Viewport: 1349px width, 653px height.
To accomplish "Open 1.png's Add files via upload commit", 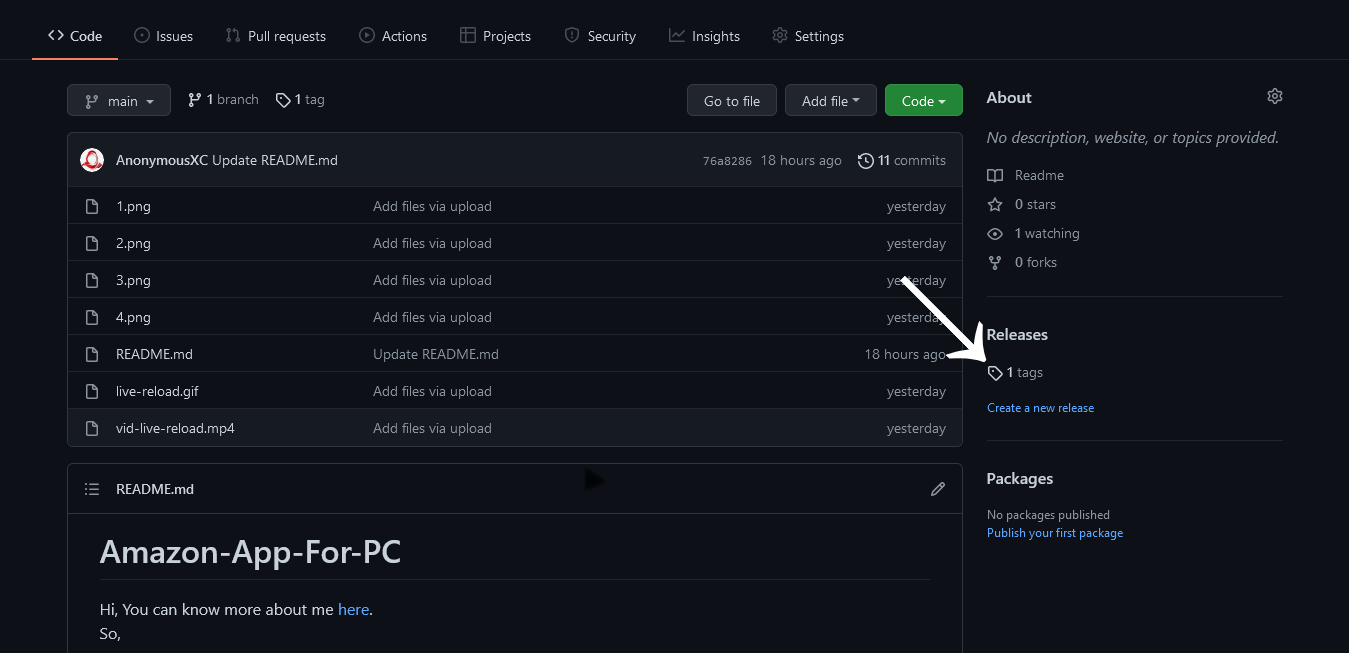I will [x=432, y=206].
